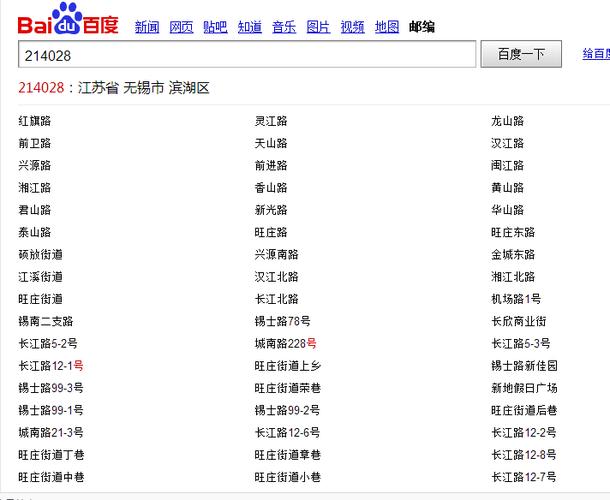Click the 锡南二支路 entry
Image resolution: width=610 pixels, height=500 pixels.
click(x=46, y=321)
